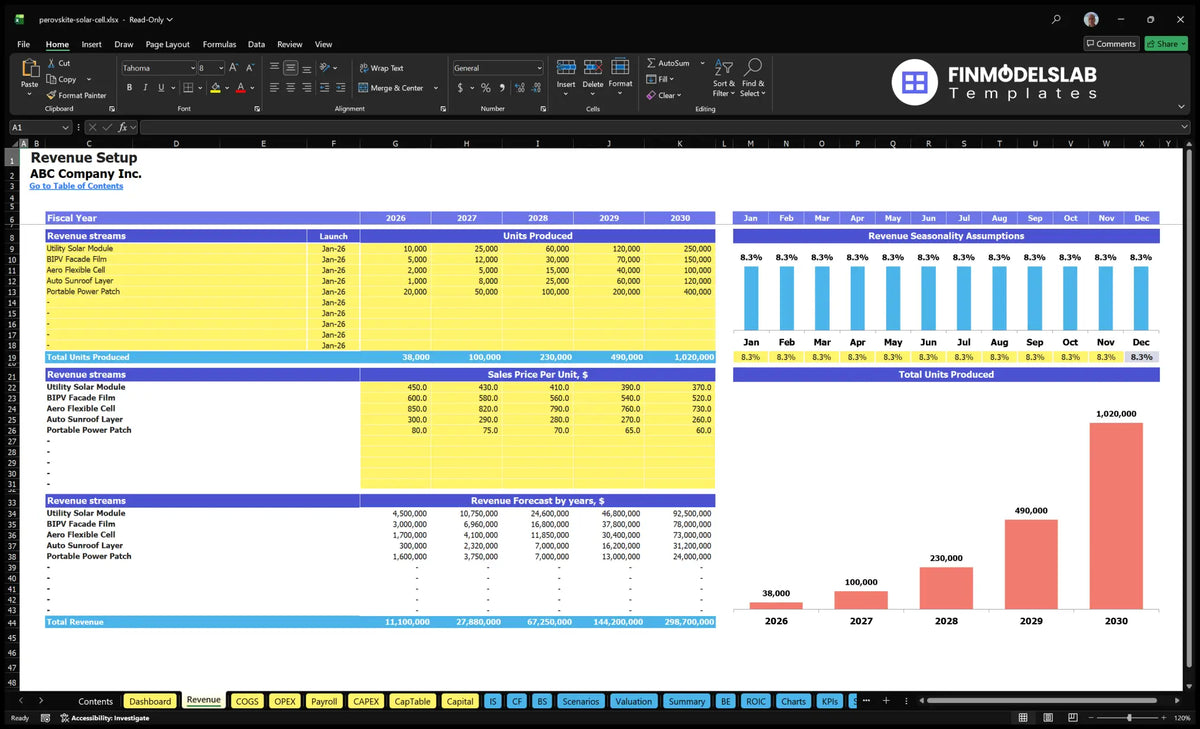1200x729 pixels.
Task: Click the Format Cells icon
Action: point(620,67)
